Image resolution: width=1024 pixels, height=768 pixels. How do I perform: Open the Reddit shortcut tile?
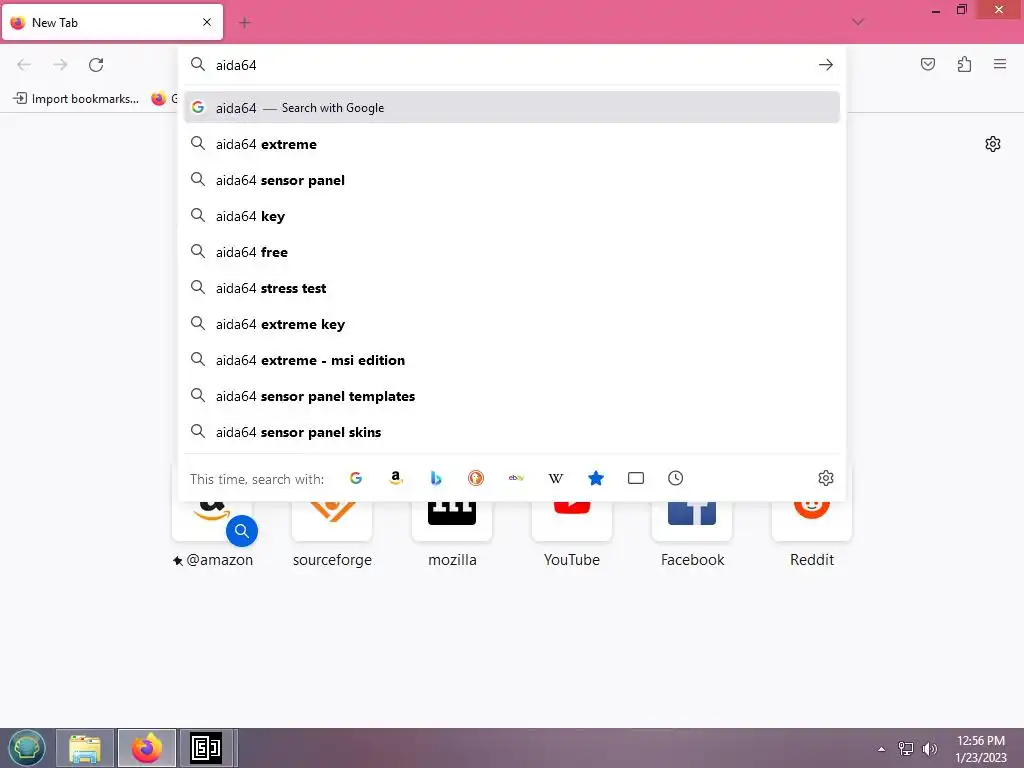[812, 522]
